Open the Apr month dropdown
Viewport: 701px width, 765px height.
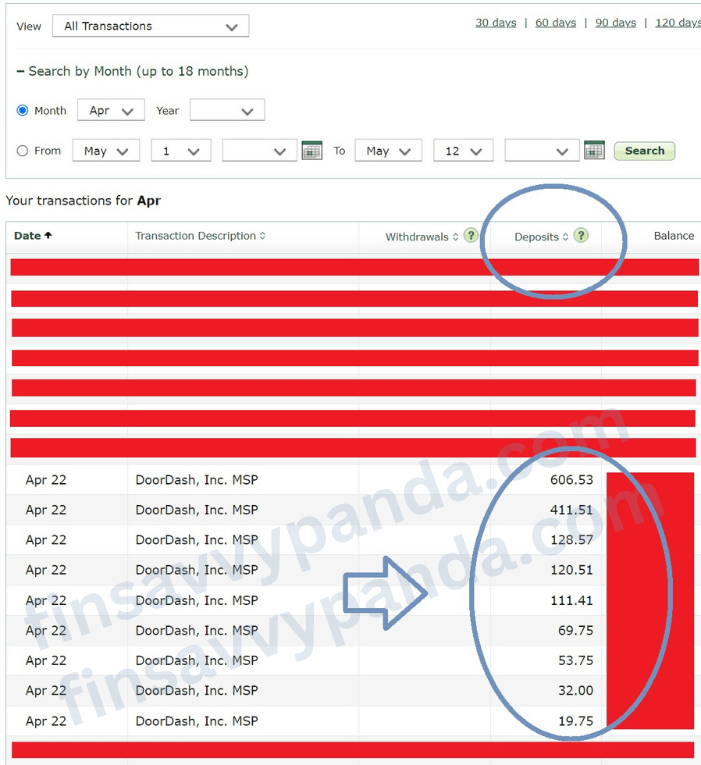111,110
